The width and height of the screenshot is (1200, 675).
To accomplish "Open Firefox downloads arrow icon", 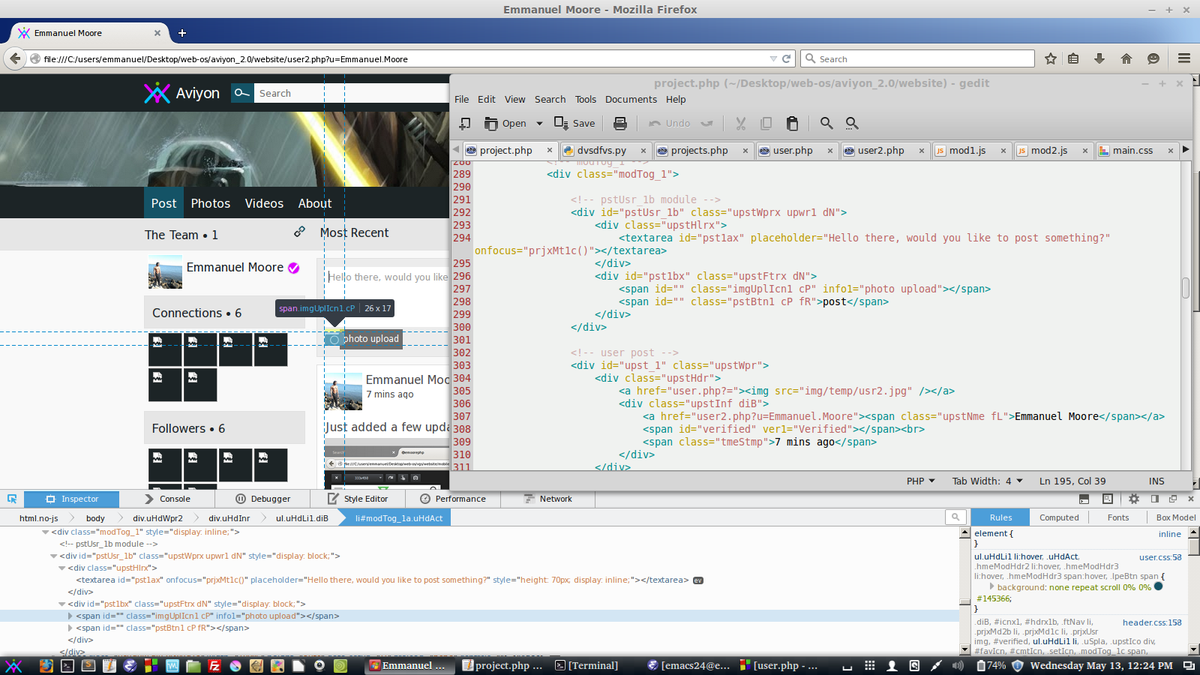I will [1101, 59].
